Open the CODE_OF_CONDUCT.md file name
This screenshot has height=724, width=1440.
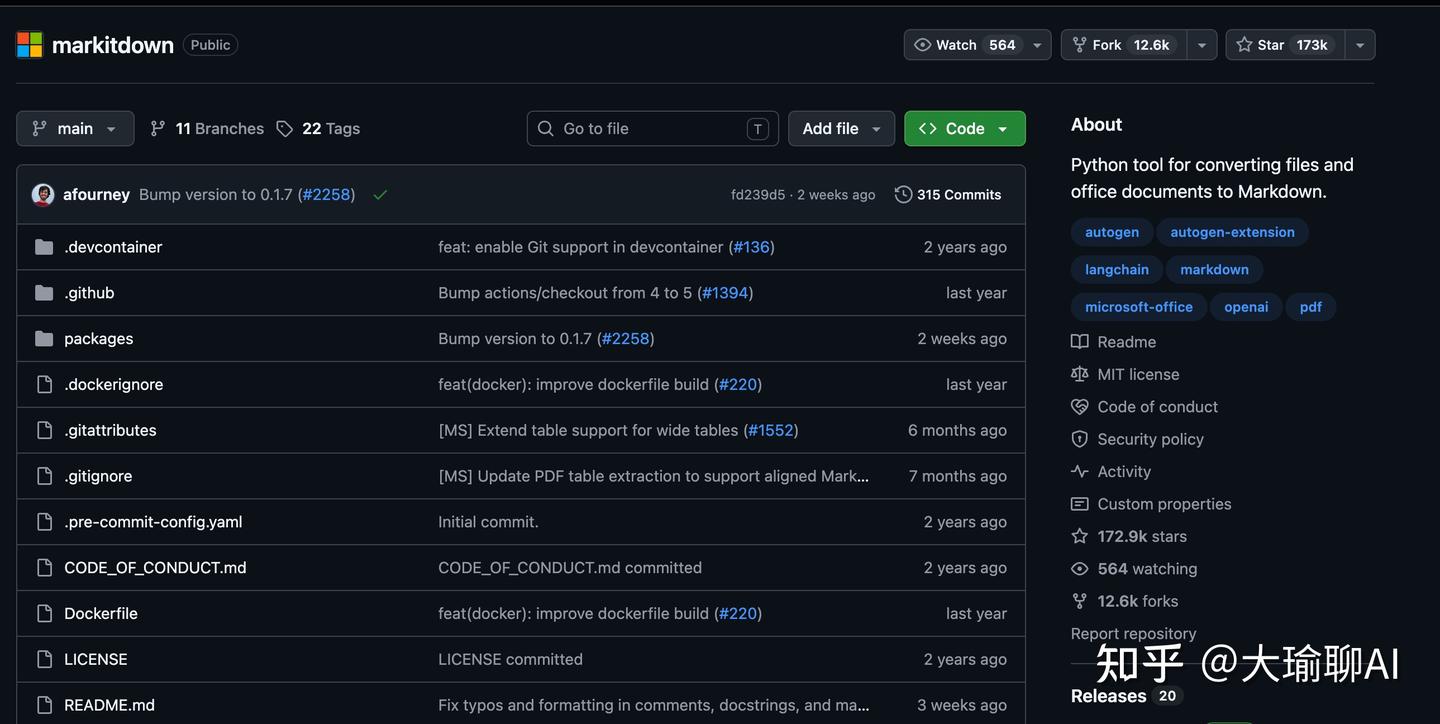155,568
